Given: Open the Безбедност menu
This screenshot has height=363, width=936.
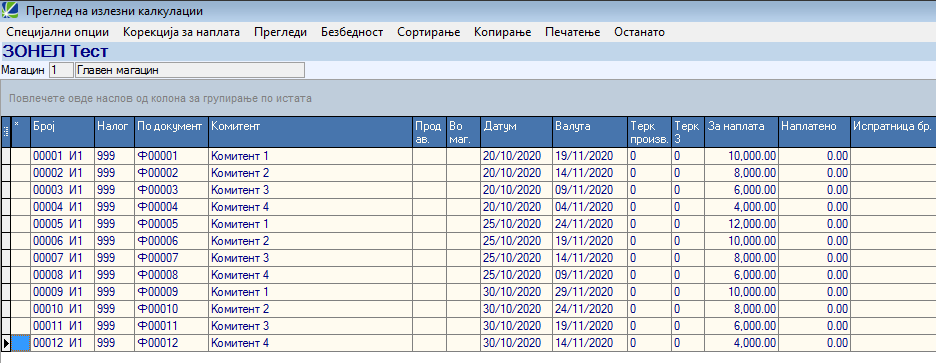Looking at the screenshot, I should 352,32.
